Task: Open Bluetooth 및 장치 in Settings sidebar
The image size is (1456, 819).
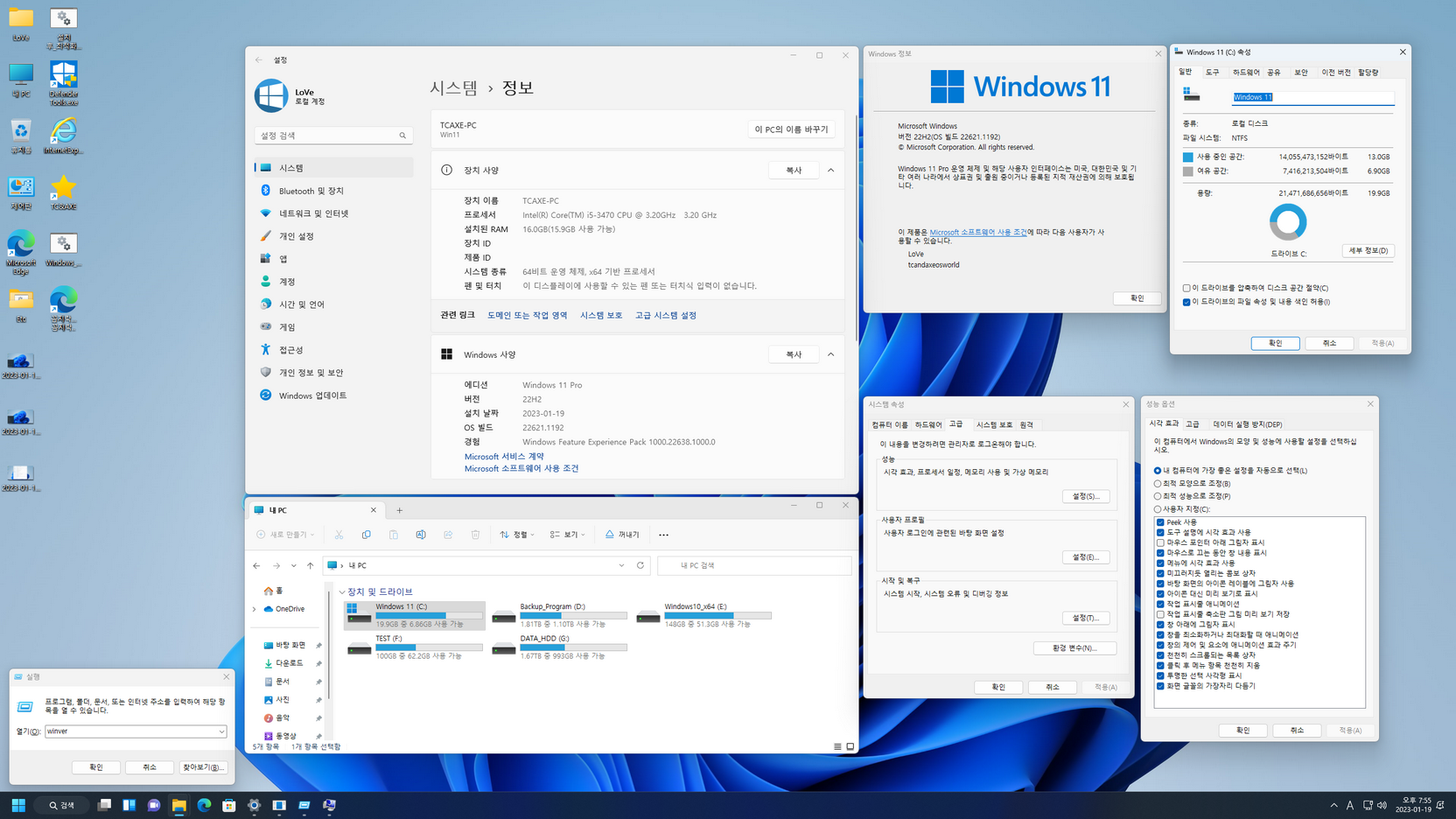Action: [x=333, y=191]
